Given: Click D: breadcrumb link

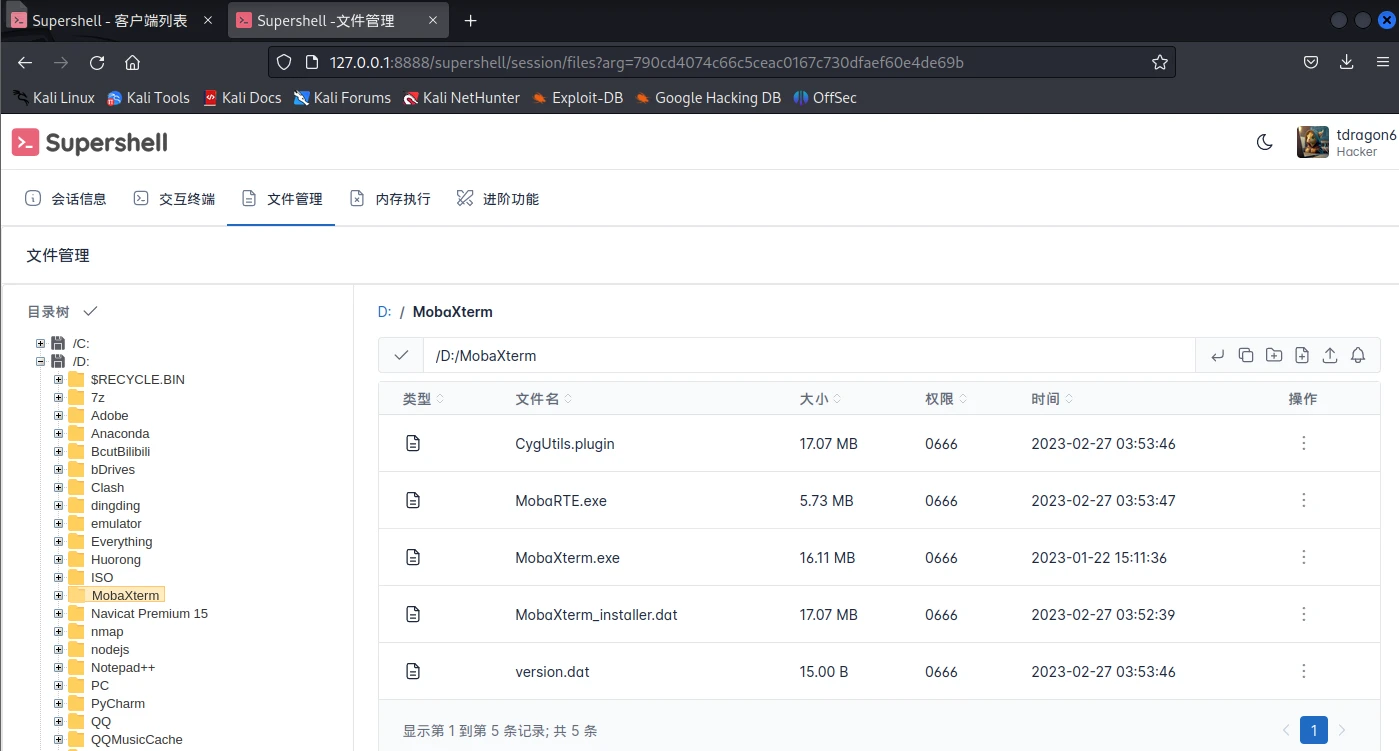Looking at the screenshot, I should click(384, 311).
